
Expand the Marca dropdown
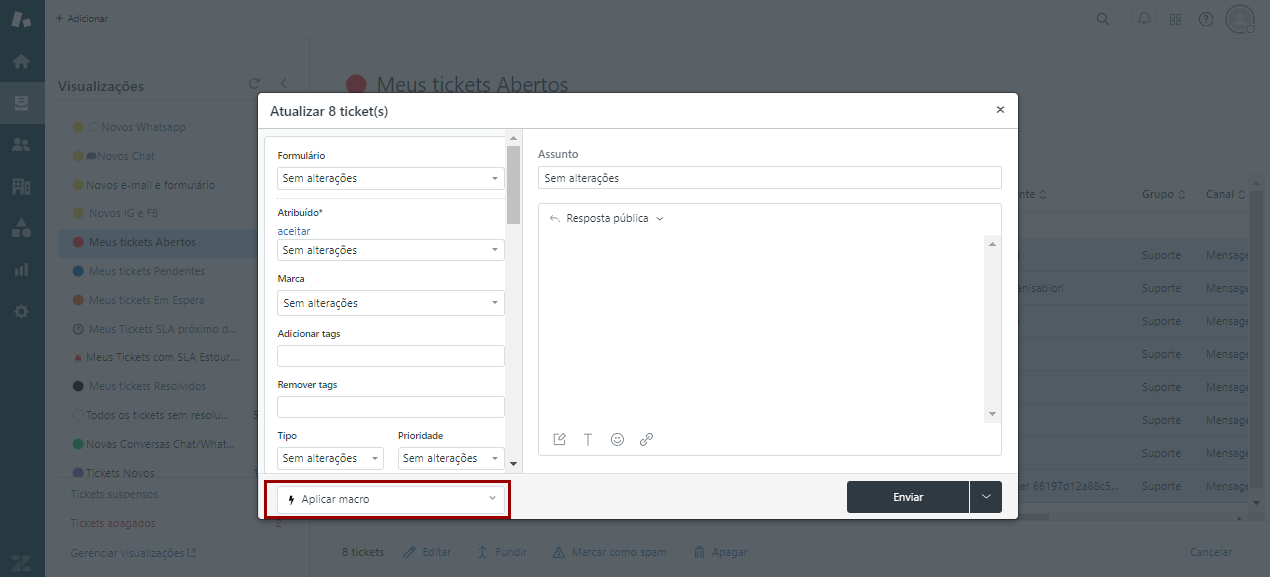(x=390, y=303)
